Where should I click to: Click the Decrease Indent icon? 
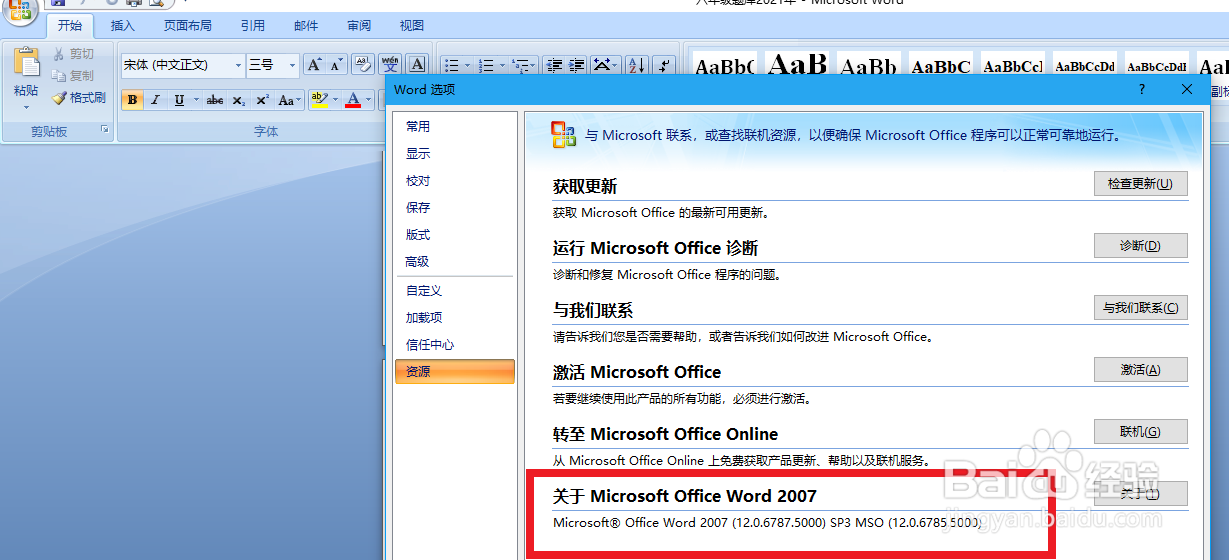click(553, 65)
